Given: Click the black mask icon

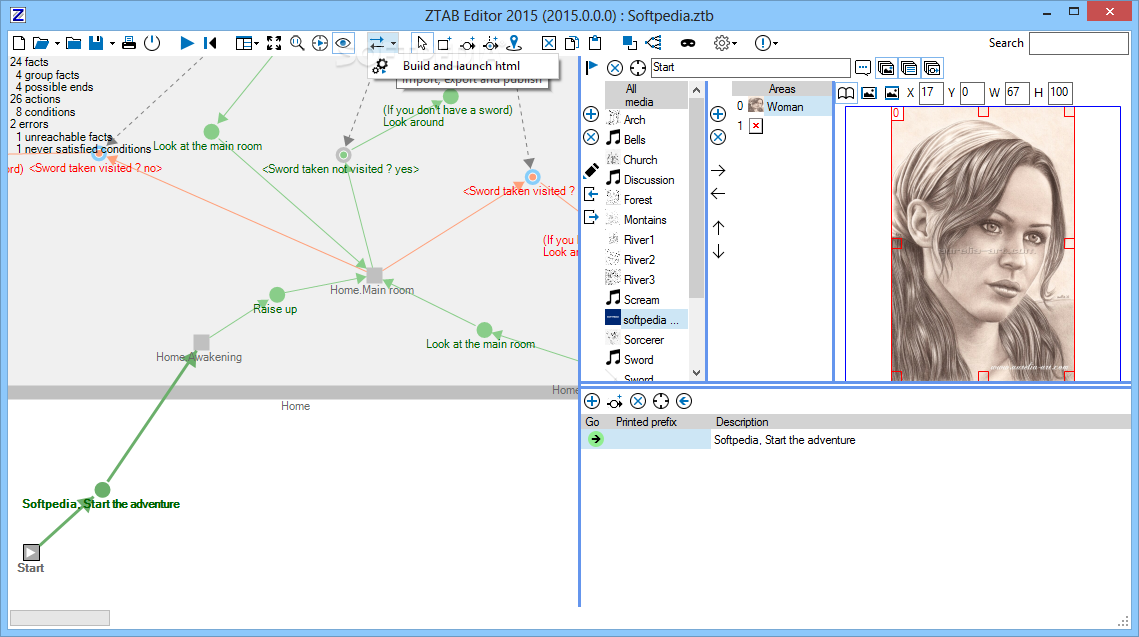Looking at the screenshot, I should click(x=687, y=44).
